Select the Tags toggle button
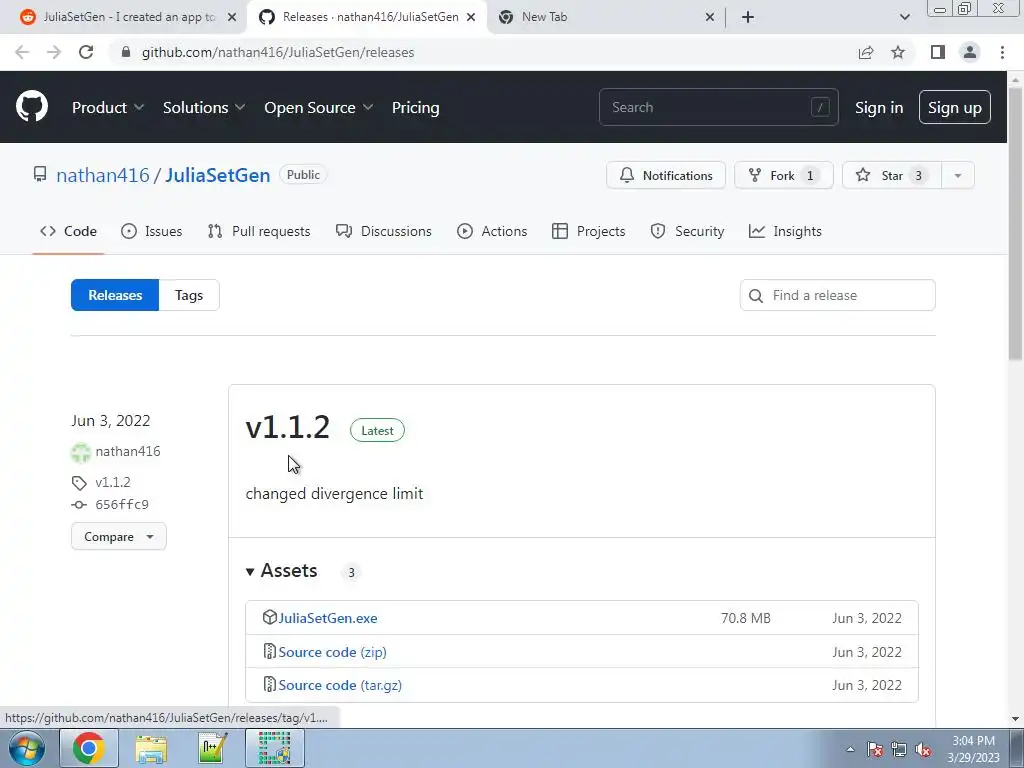1024x768 pixels. tap(189, 295)
